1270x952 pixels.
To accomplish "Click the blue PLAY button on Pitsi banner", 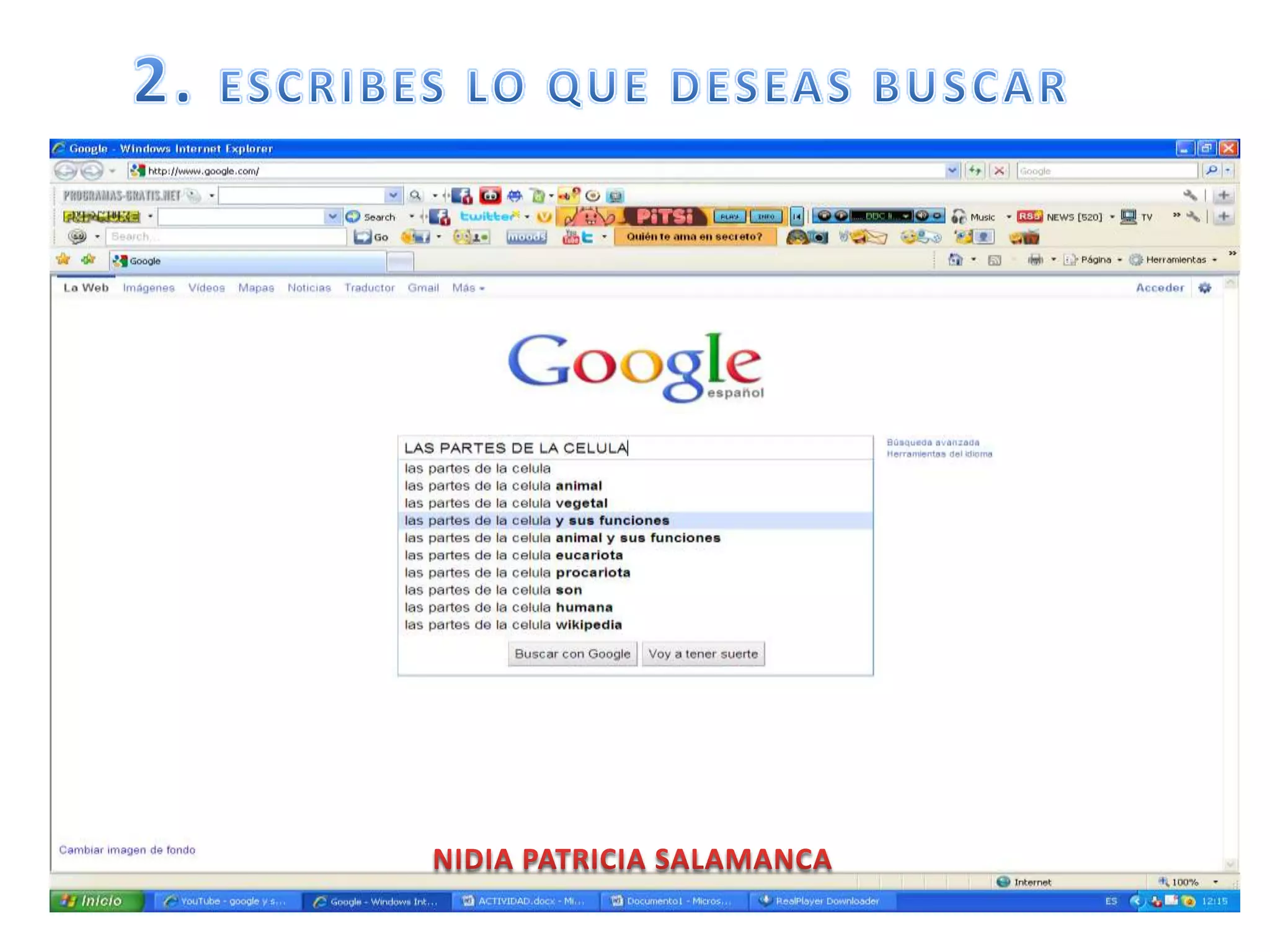I will (730, 216).
